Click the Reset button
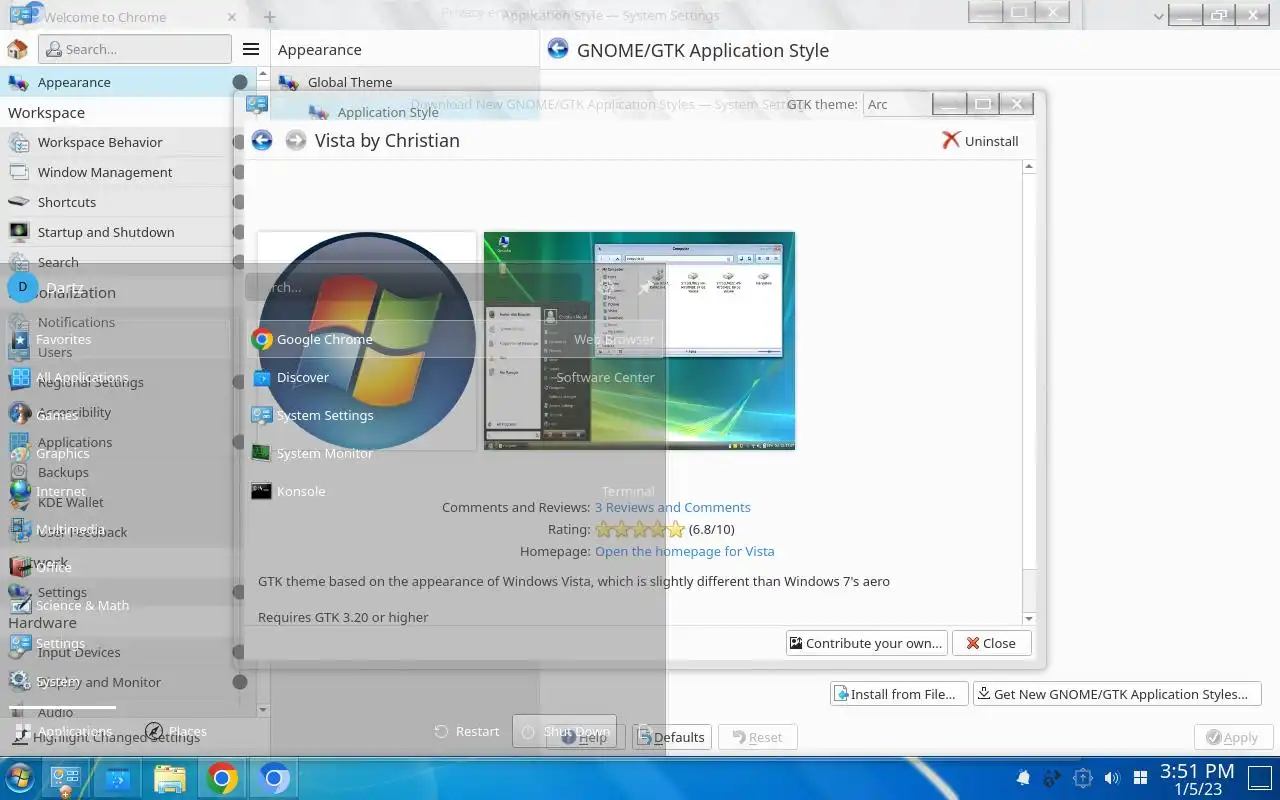The width and height of the screenshot is (1280, 800). pyautogui.click(x=758, y=737)
